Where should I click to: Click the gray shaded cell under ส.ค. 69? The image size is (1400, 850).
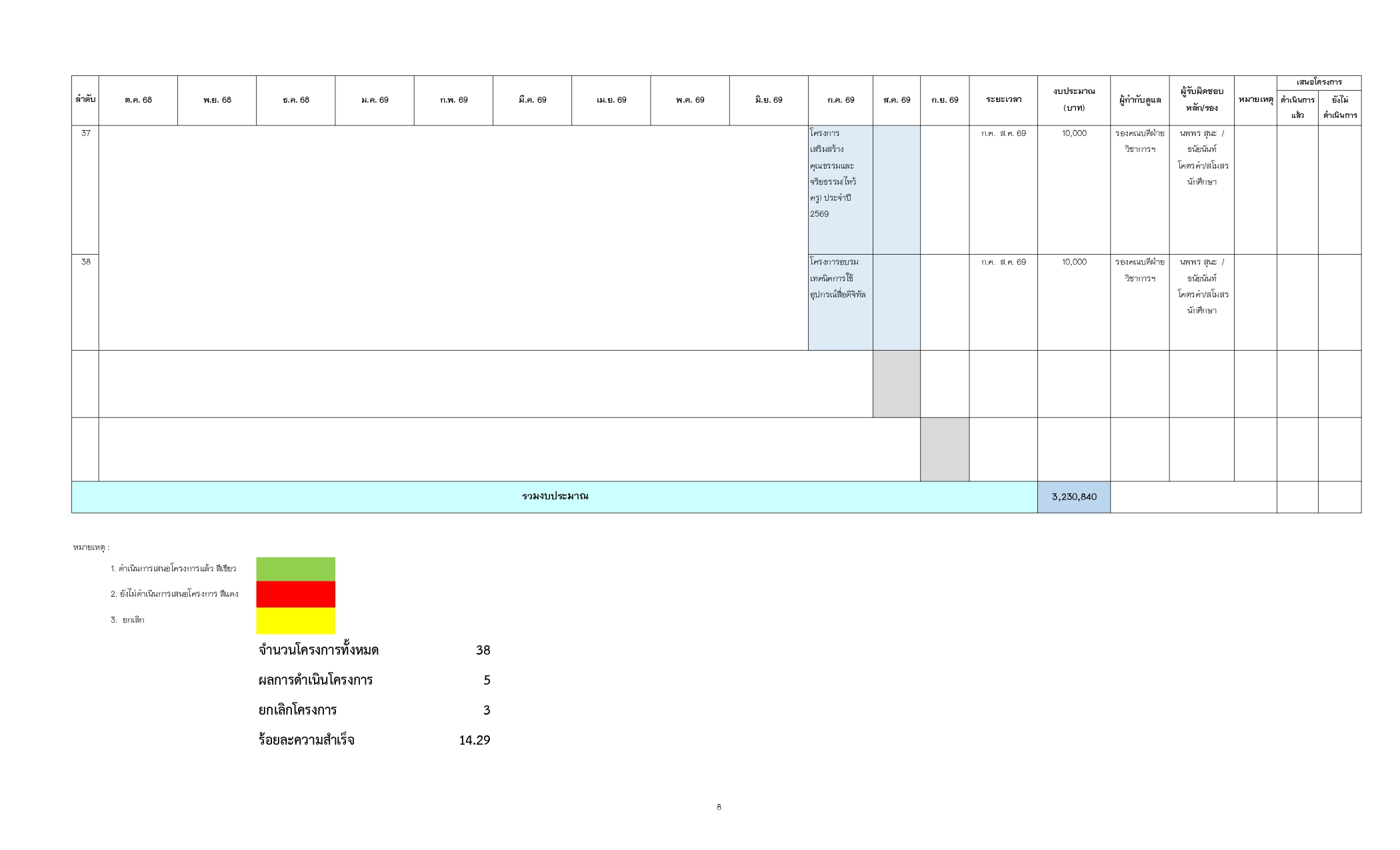pyautogui.click(x=896, y=384)
